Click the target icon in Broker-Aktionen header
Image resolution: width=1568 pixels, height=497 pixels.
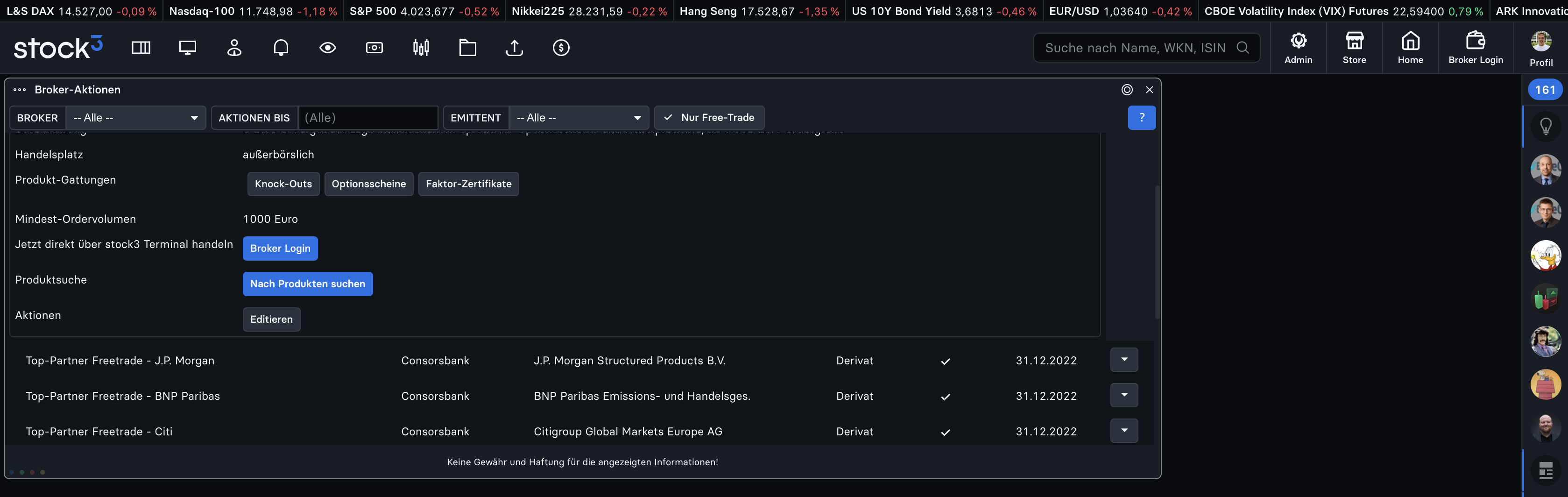[x=1127, y=90]
